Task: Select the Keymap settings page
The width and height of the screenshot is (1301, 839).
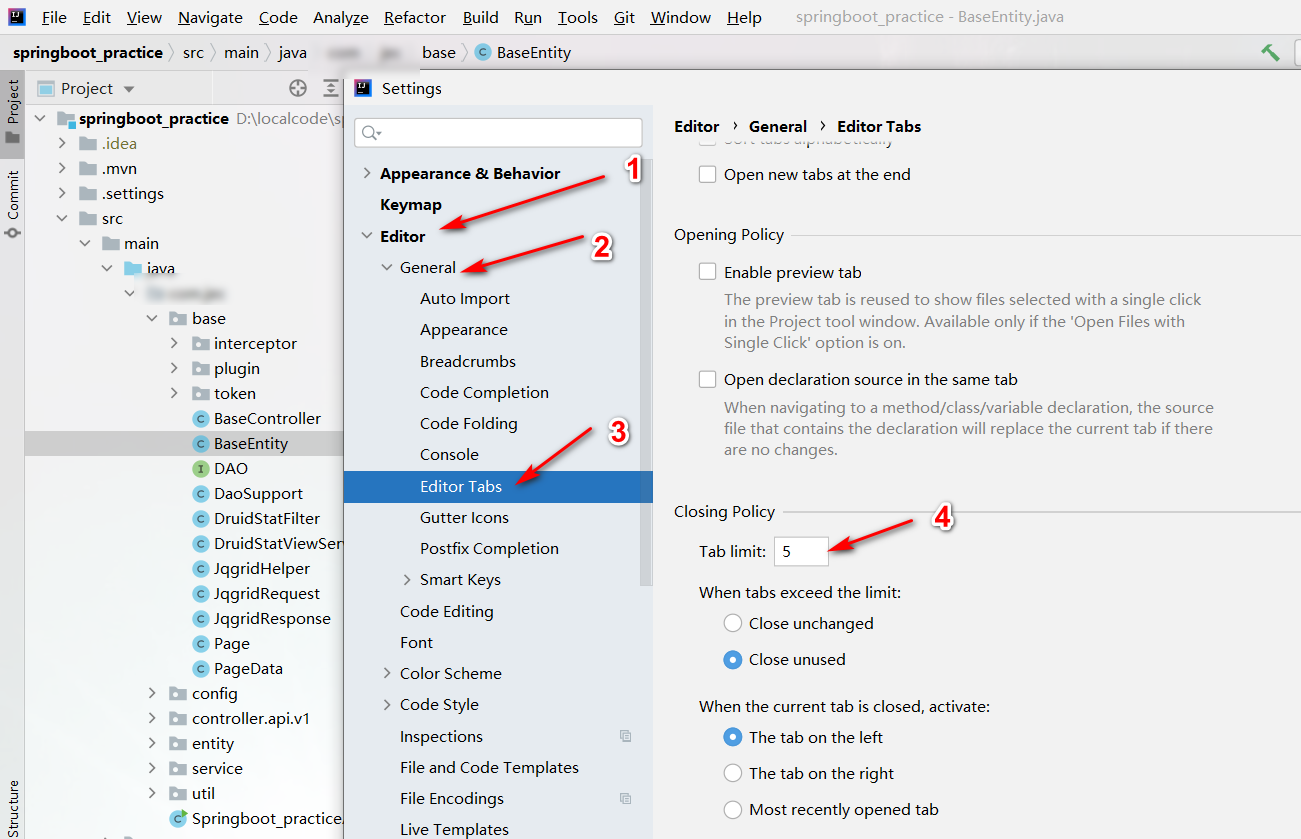Action: click(410, 205)
